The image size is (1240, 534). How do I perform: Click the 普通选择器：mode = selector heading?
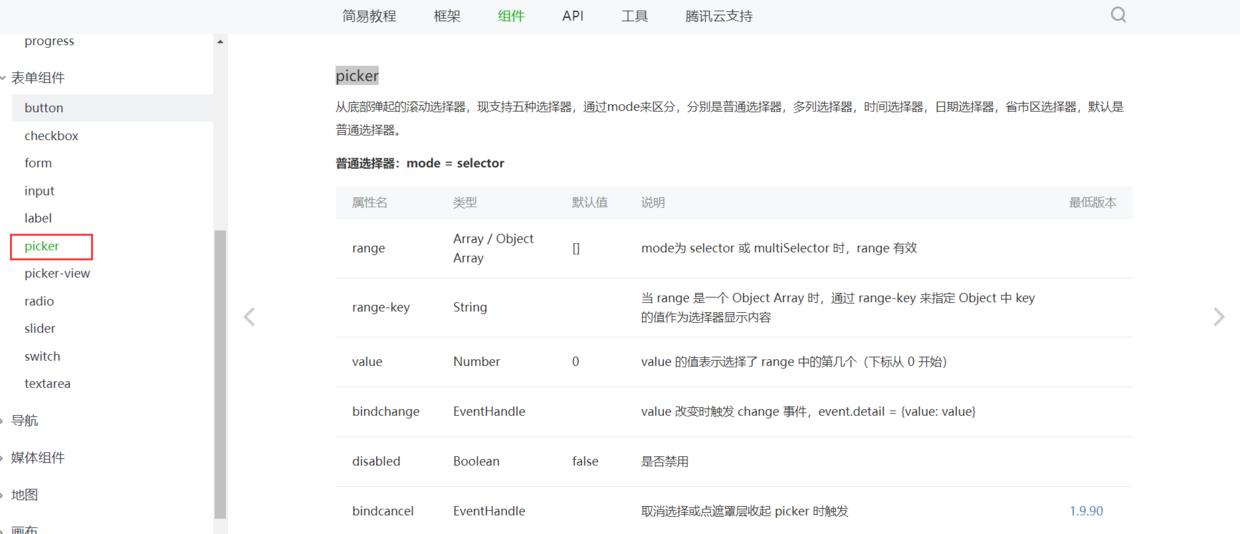(420, 163)
